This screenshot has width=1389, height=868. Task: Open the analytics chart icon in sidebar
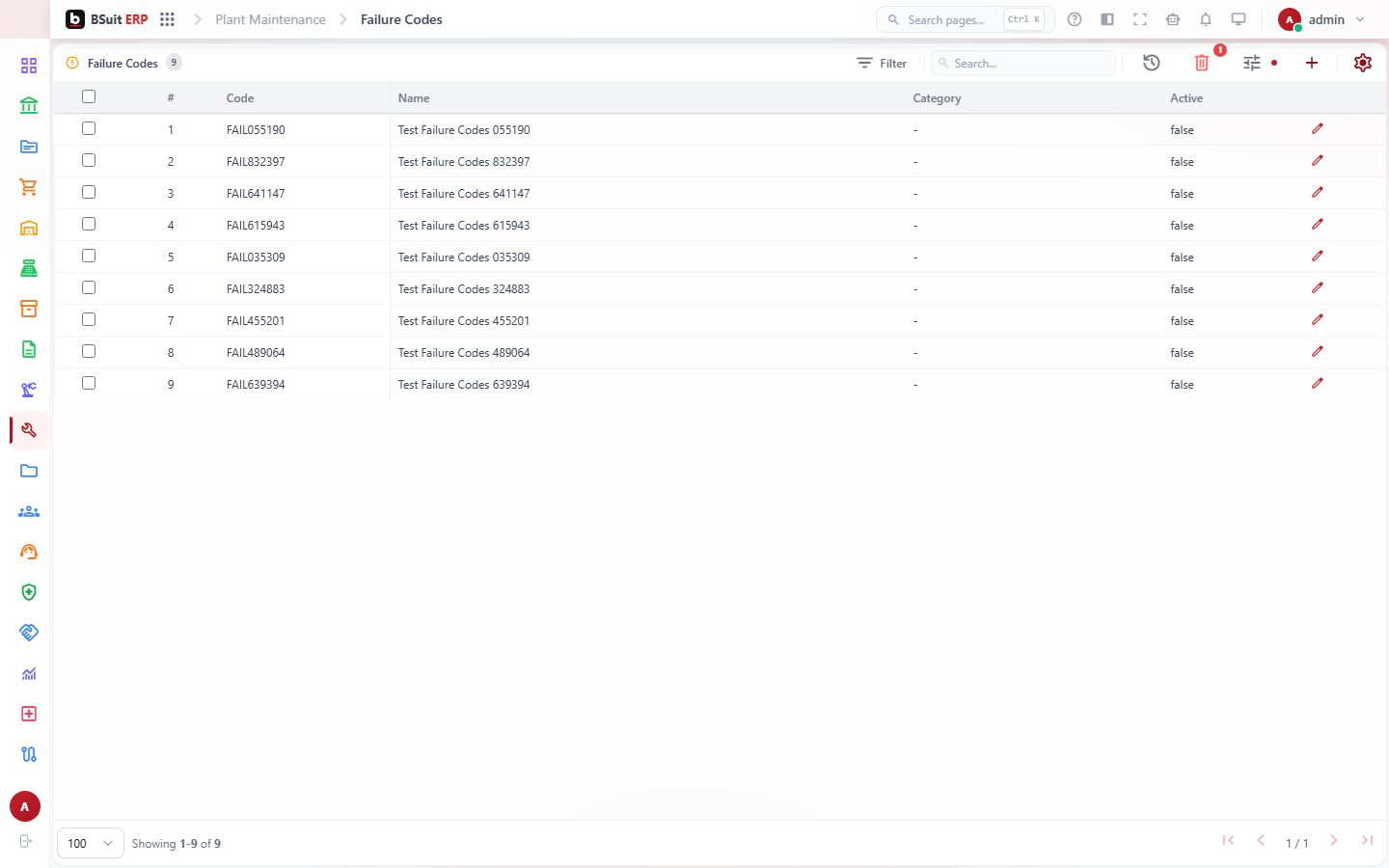[29, 673]
